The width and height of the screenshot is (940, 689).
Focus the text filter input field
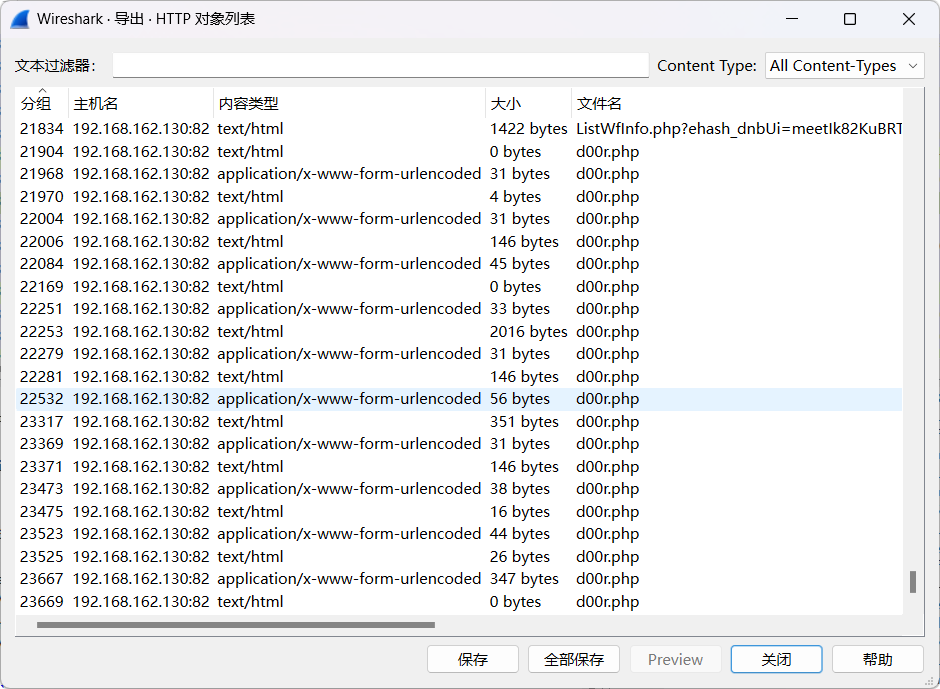coord(381,65)
